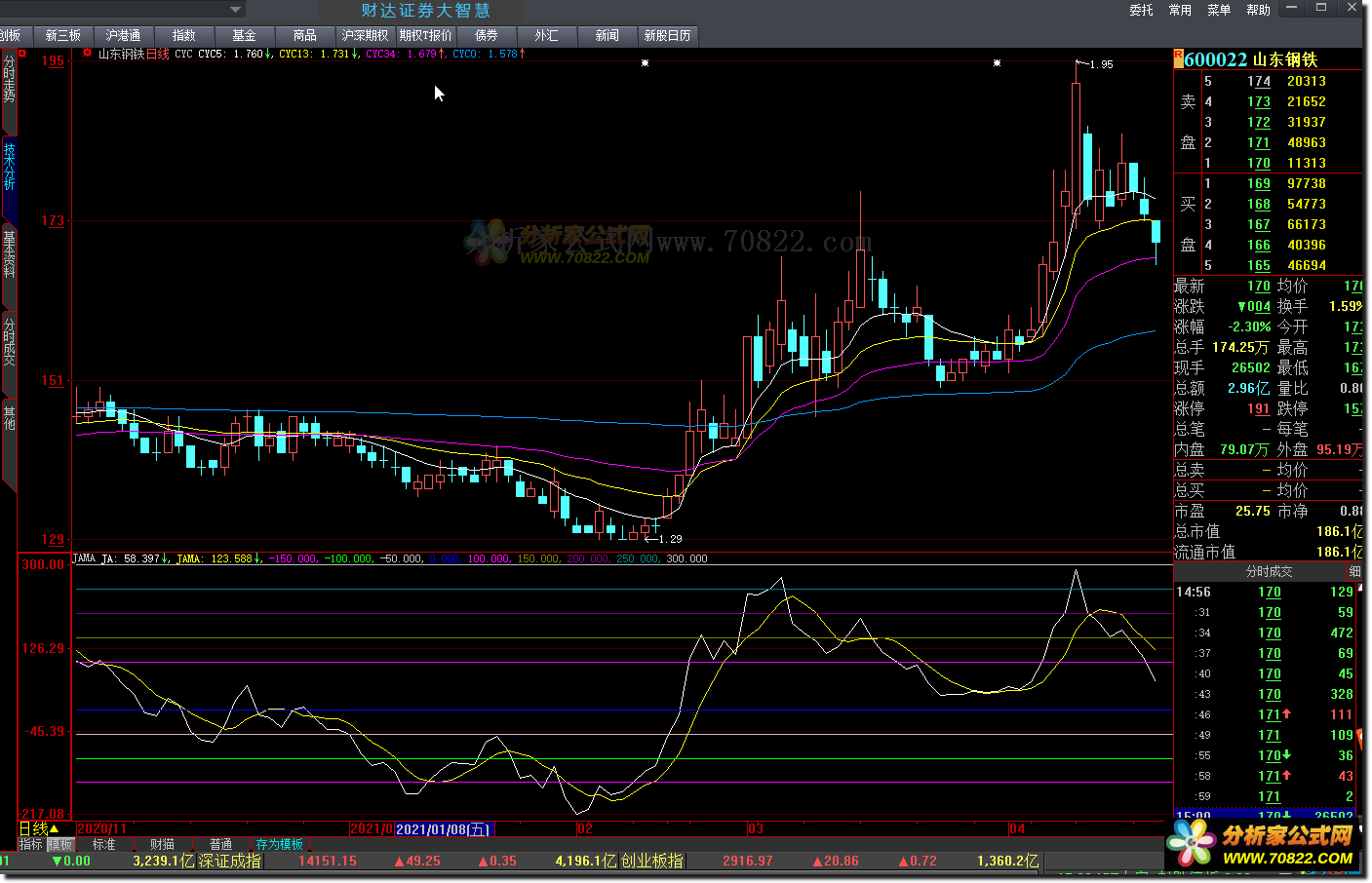
Task: Click the first event star marker on chart
Action: (645, 62)
